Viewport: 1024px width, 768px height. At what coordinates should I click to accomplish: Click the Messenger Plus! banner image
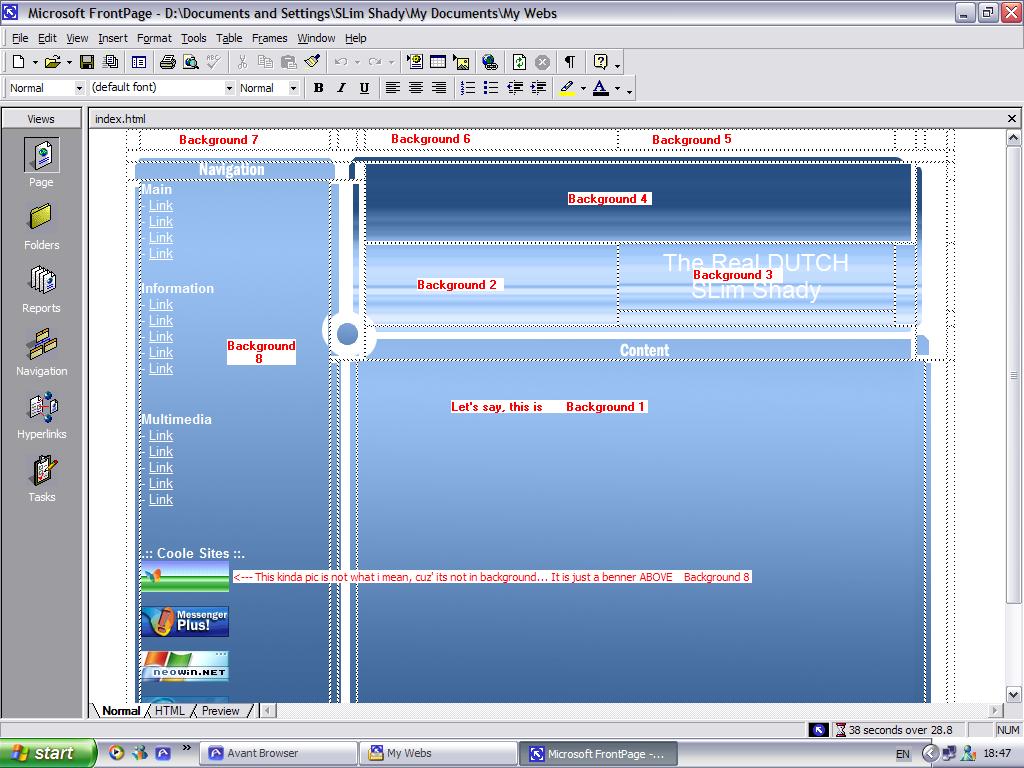point(185,621)
